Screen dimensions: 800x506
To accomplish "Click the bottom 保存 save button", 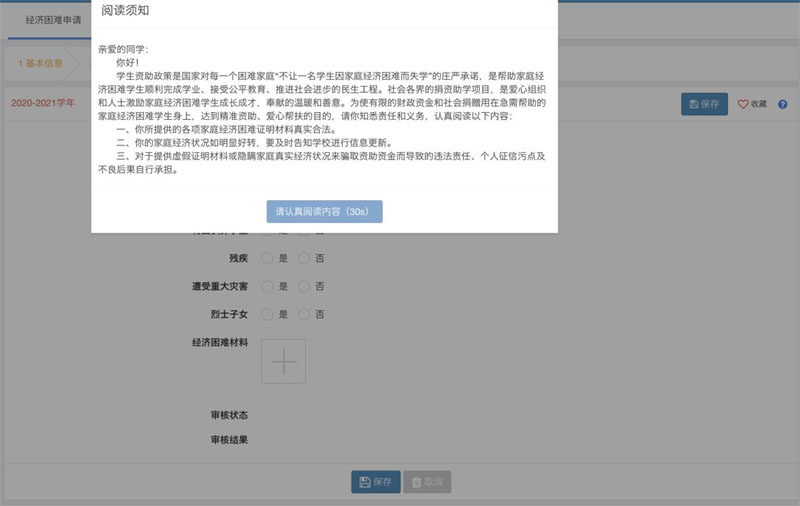I will pos(375,482).
